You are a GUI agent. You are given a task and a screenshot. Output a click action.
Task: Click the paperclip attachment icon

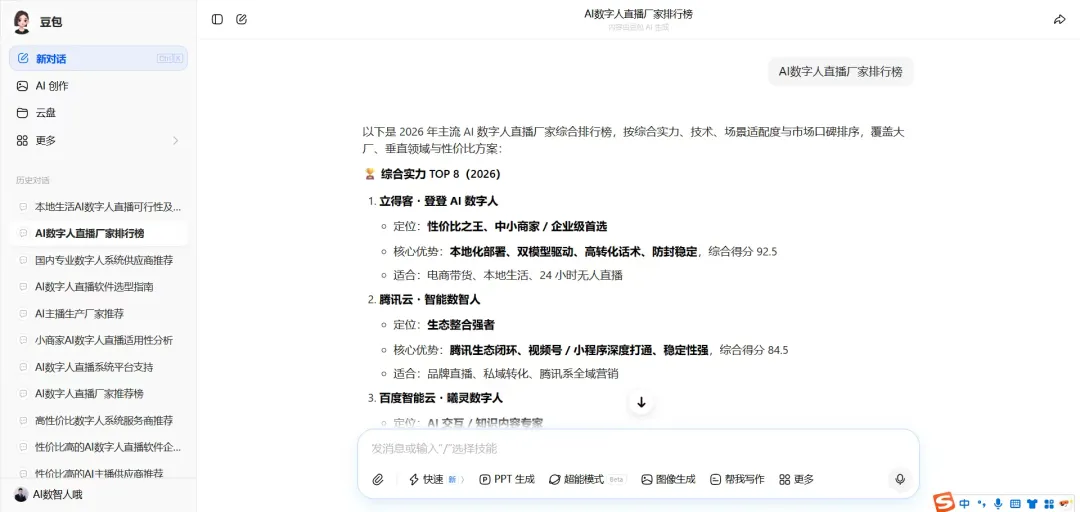pyautogui.click(x=377, y=480)
